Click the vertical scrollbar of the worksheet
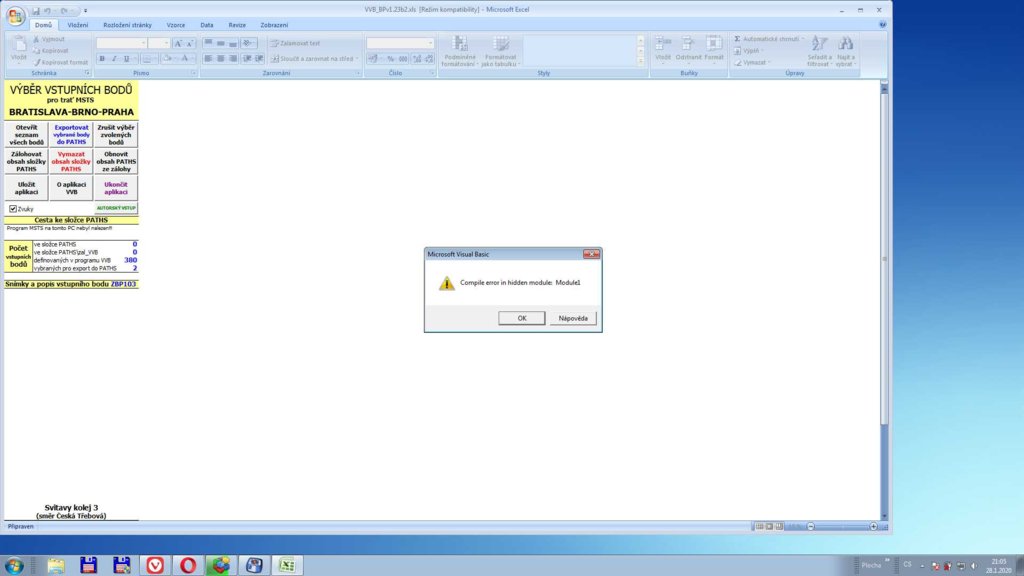The image size is (1024, 576). tap(883, 300)
